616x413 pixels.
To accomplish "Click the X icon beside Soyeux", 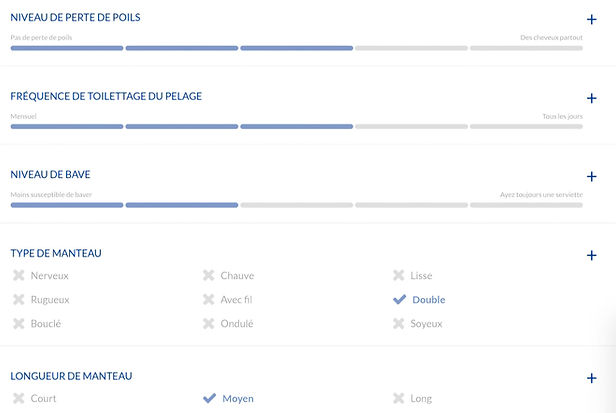I will [398, 324].
